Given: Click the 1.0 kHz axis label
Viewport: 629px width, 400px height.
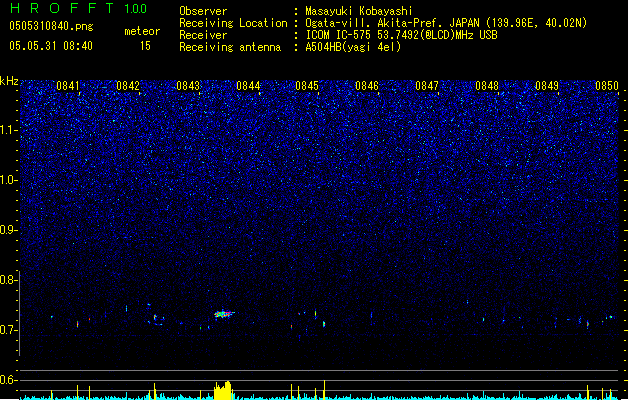Looking at the screenshot, I should click(x=8, y=180).
